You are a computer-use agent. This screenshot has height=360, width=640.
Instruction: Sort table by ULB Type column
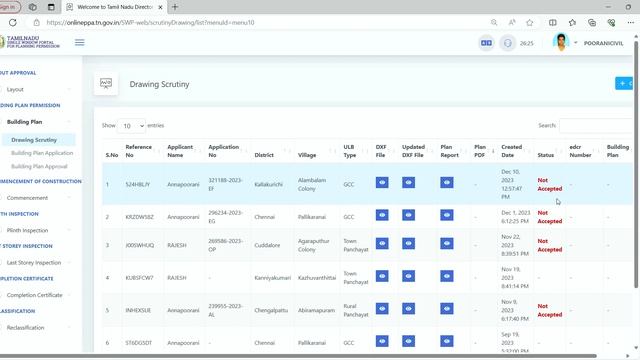click(355, 151)
